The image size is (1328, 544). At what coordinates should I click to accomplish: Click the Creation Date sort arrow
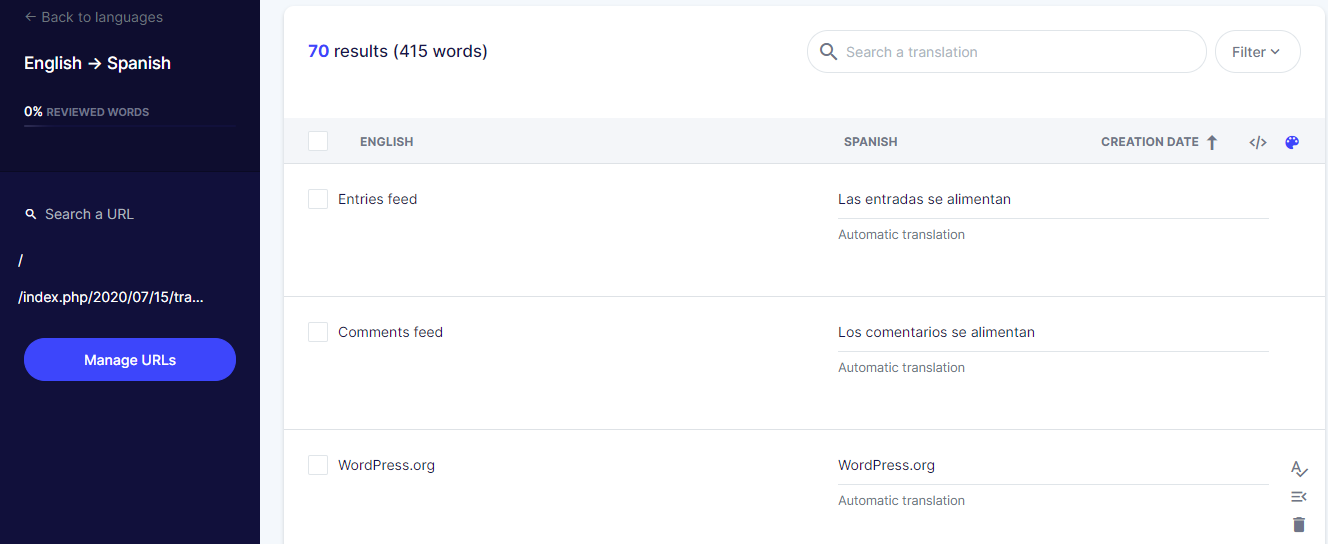coord(1212,142)
